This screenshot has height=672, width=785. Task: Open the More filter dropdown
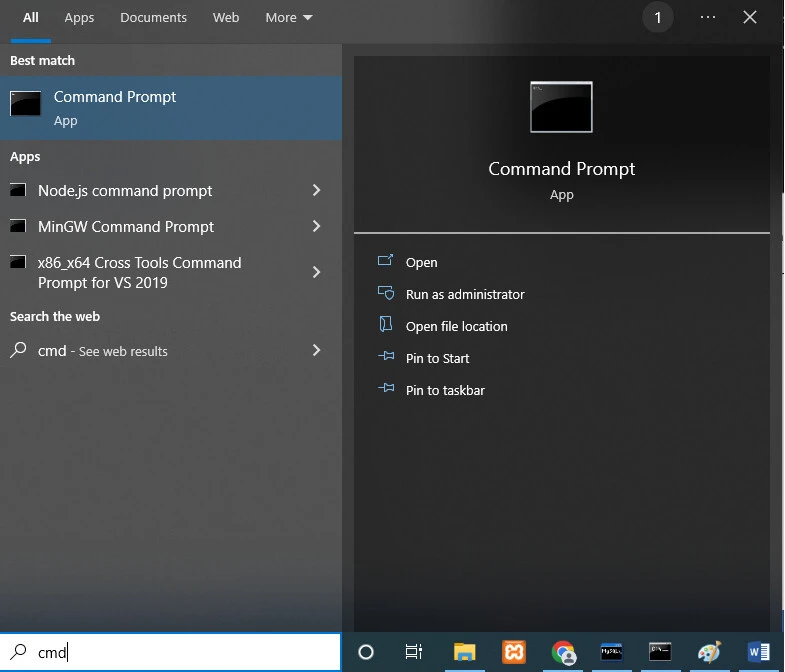289,18
